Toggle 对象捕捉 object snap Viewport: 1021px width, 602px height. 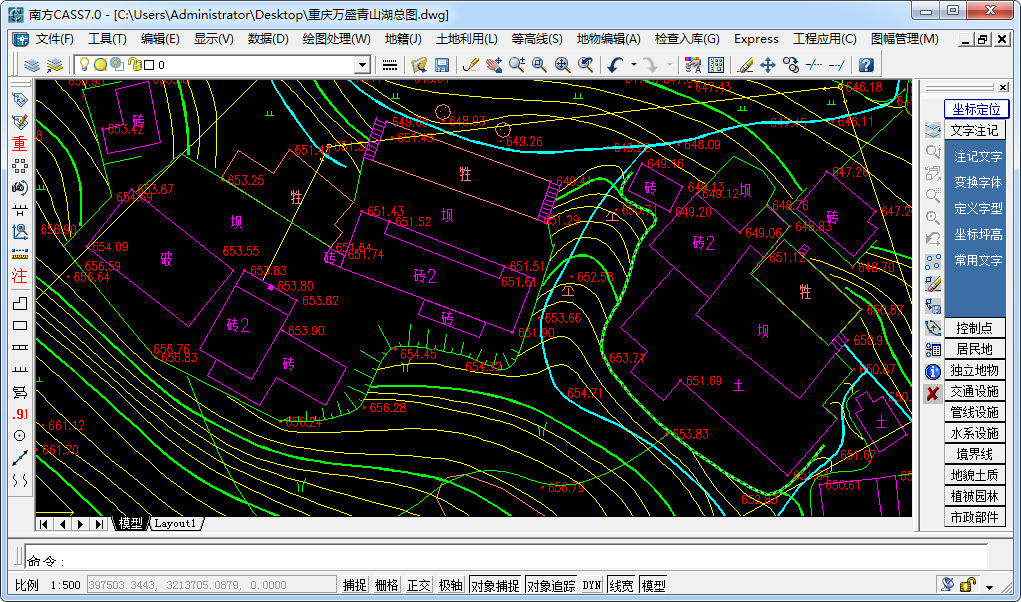tap(495, 585)
